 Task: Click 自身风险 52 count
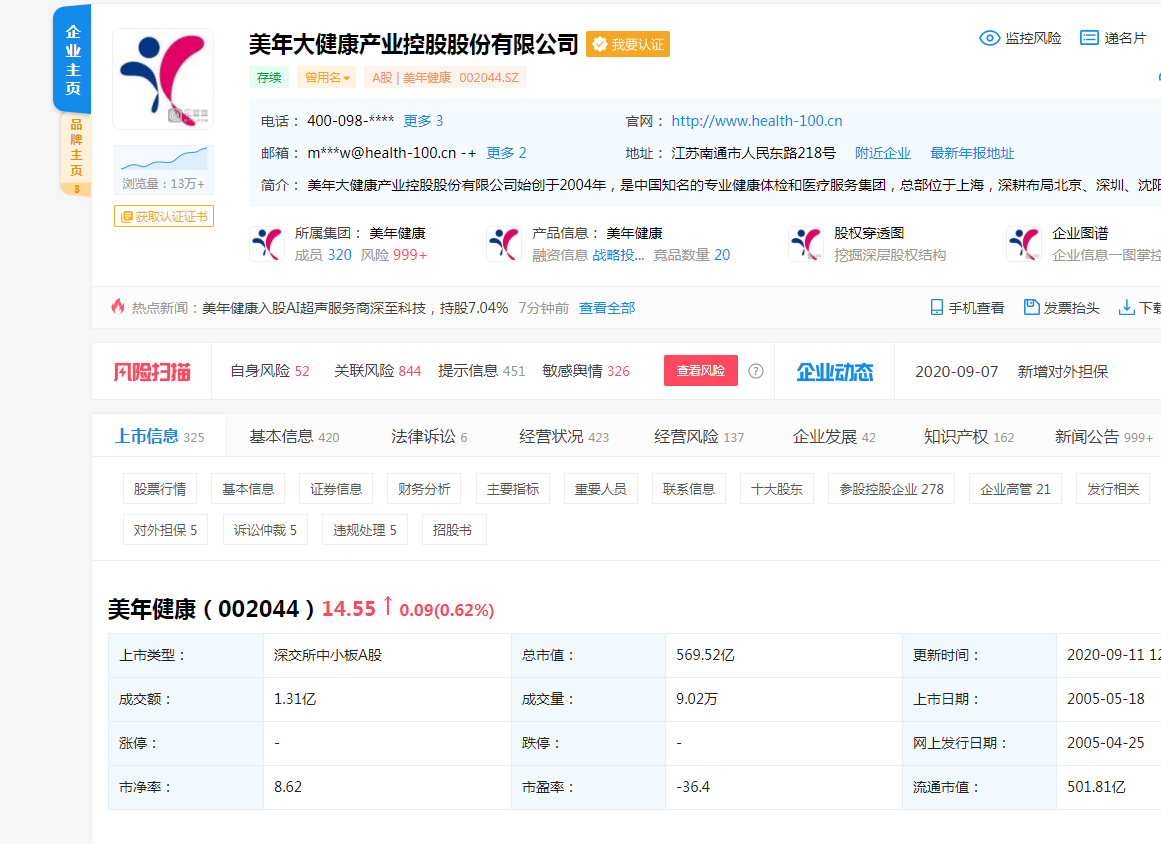270,371
